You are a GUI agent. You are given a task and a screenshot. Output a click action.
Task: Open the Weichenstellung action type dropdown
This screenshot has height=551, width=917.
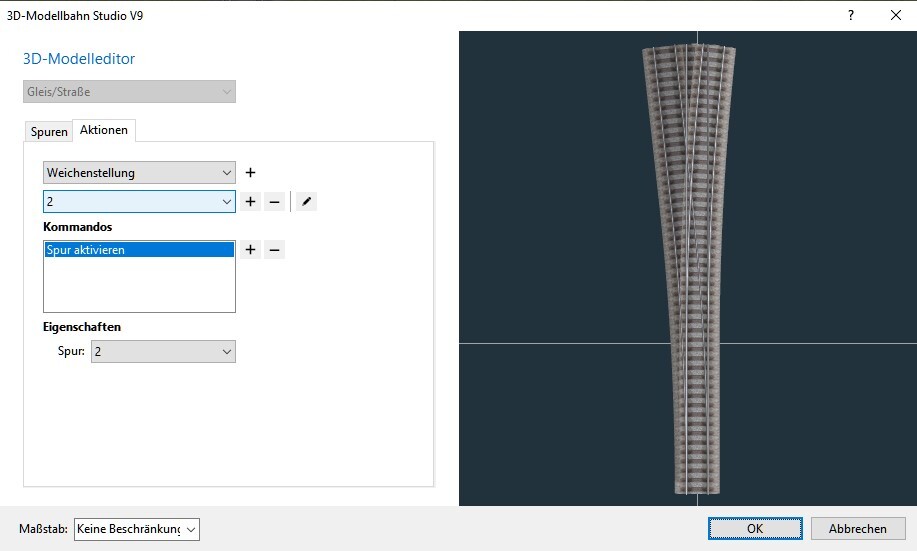[139, 173]
